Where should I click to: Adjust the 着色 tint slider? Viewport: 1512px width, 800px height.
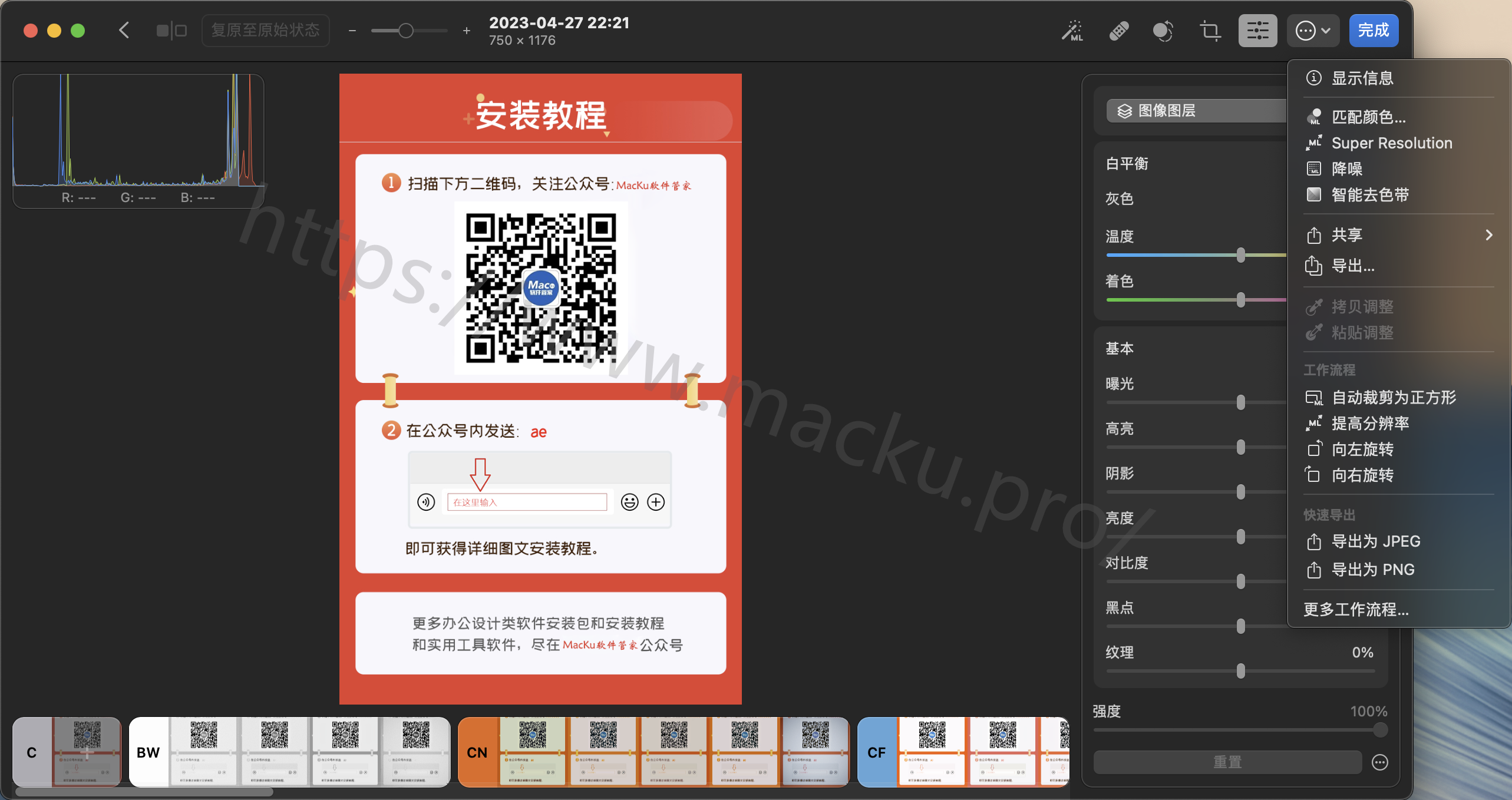click(x=1240, y=300)
